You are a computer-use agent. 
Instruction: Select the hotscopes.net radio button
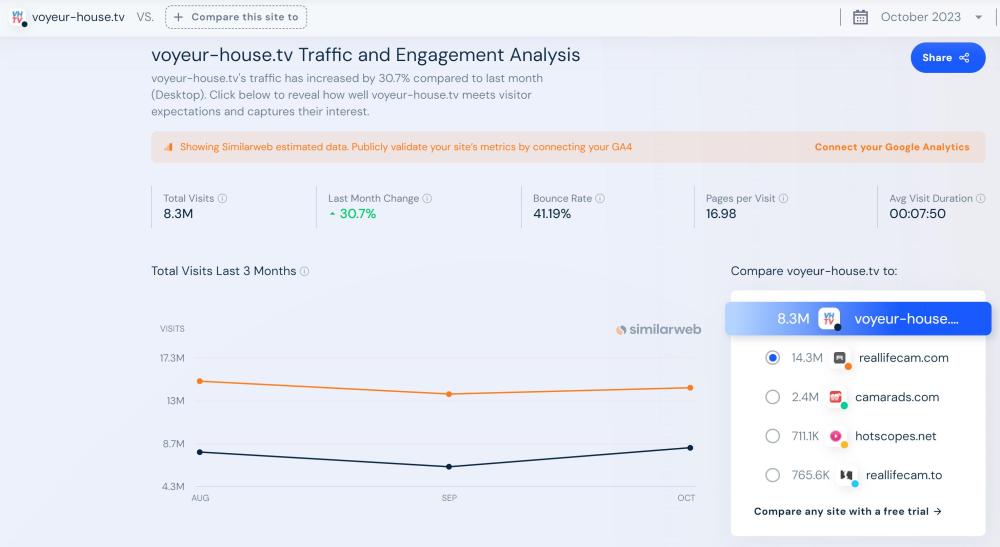[x=772, y=436]
